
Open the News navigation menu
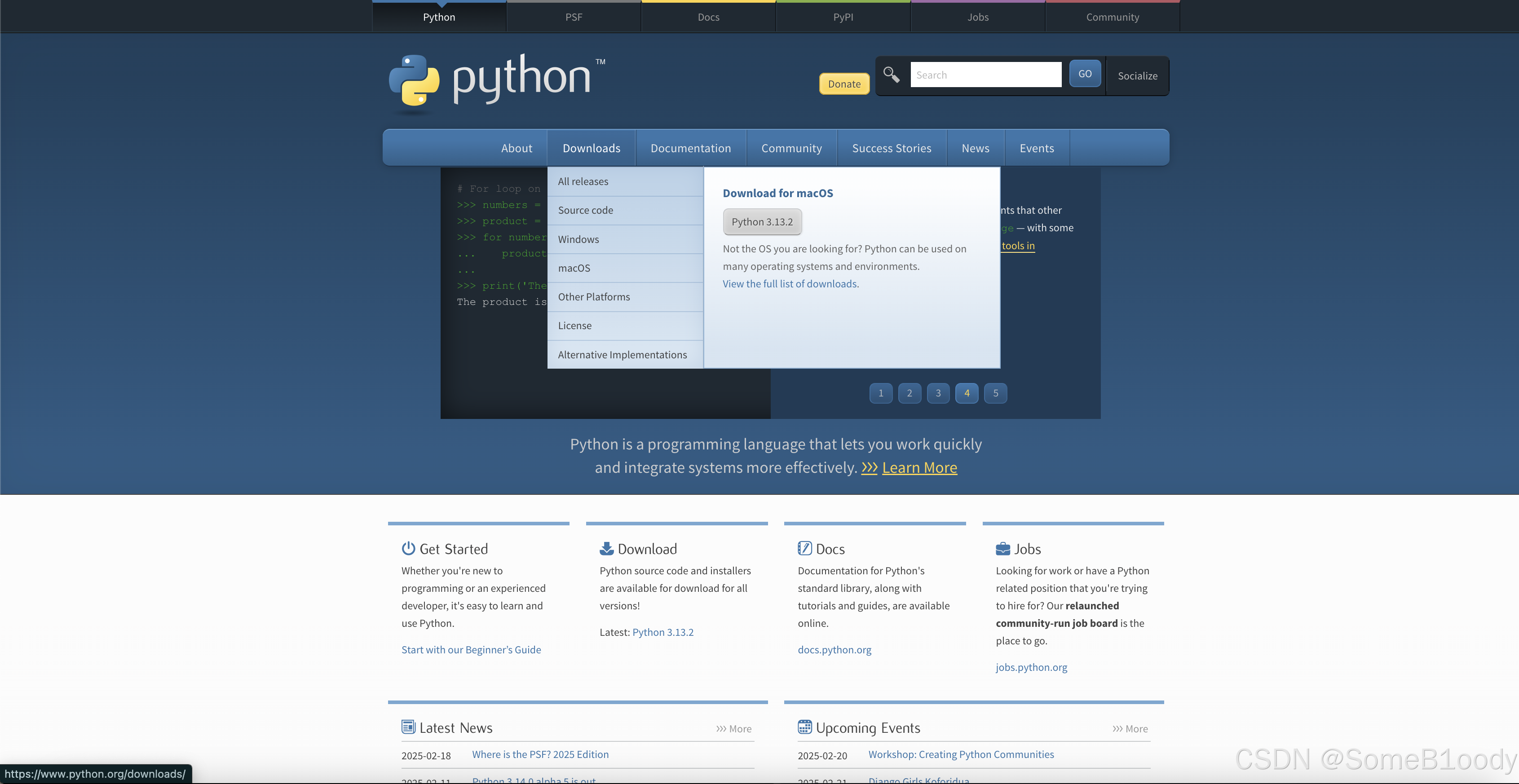tap(976, 148)
